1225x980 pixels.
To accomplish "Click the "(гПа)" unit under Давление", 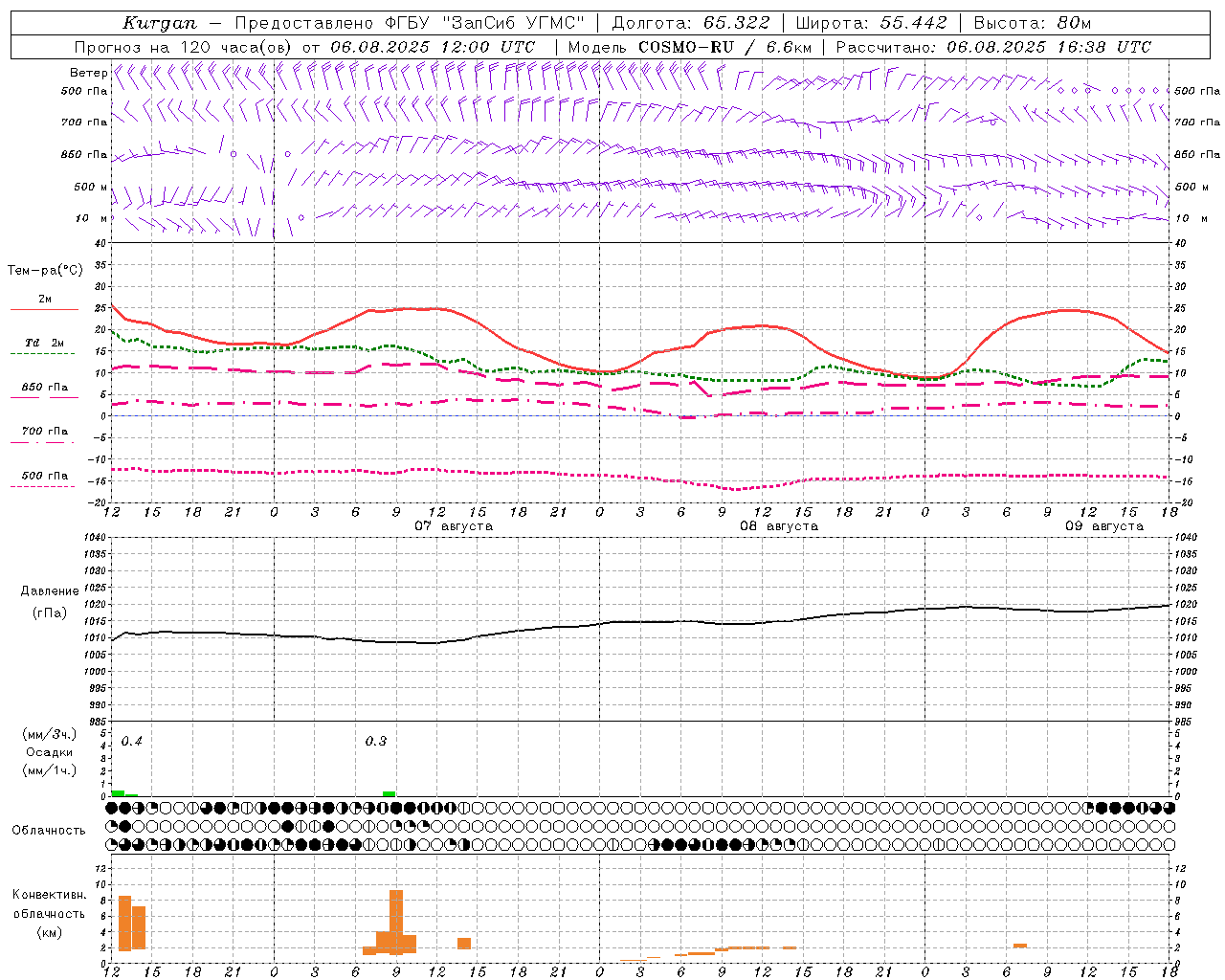I will pyautogui.click(x=49, y=612).
